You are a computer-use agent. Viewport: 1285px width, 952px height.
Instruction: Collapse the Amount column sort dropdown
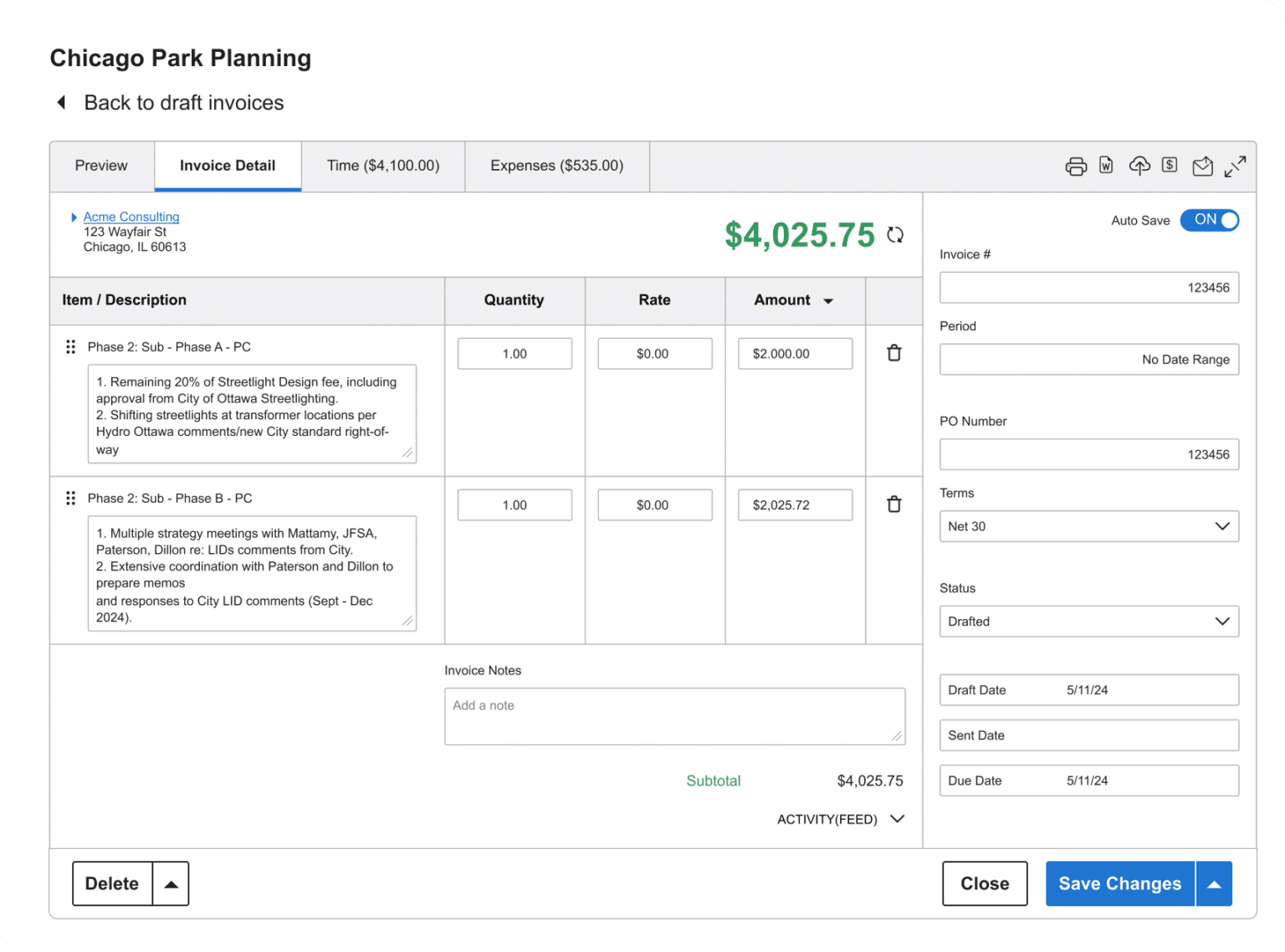829,300
